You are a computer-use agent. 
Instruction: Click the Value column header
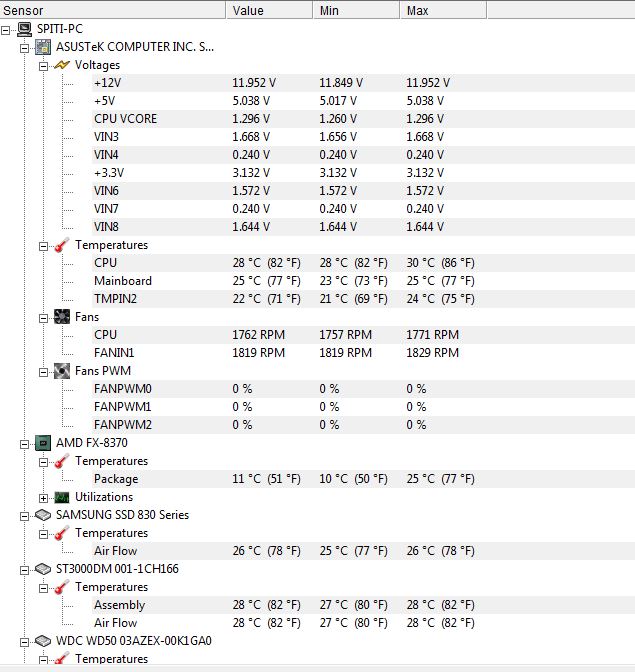[269, 10]
